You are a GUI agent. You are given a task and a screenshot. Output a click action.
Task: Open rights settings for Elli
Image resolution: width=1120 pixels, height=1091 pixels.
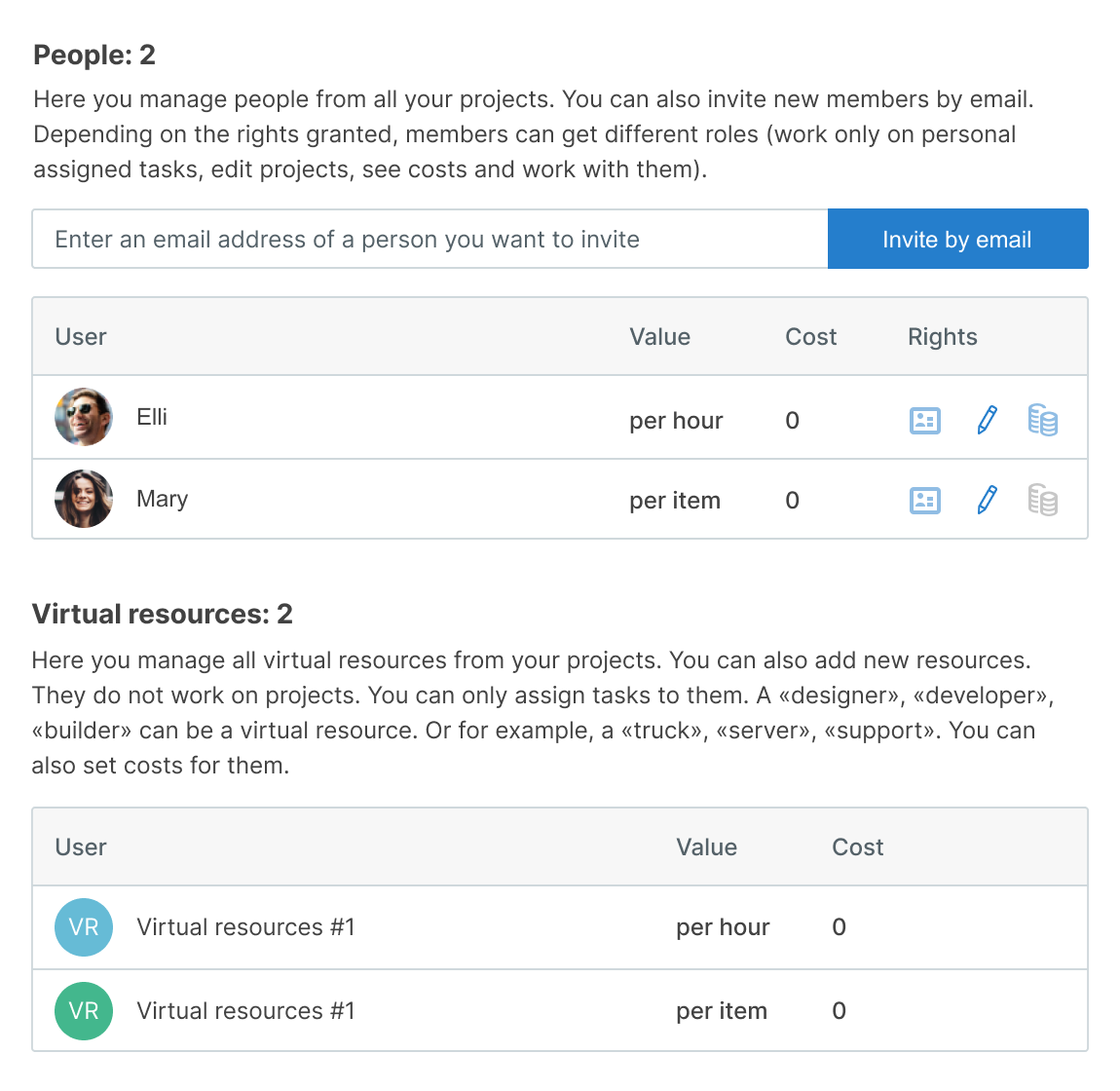924,420
